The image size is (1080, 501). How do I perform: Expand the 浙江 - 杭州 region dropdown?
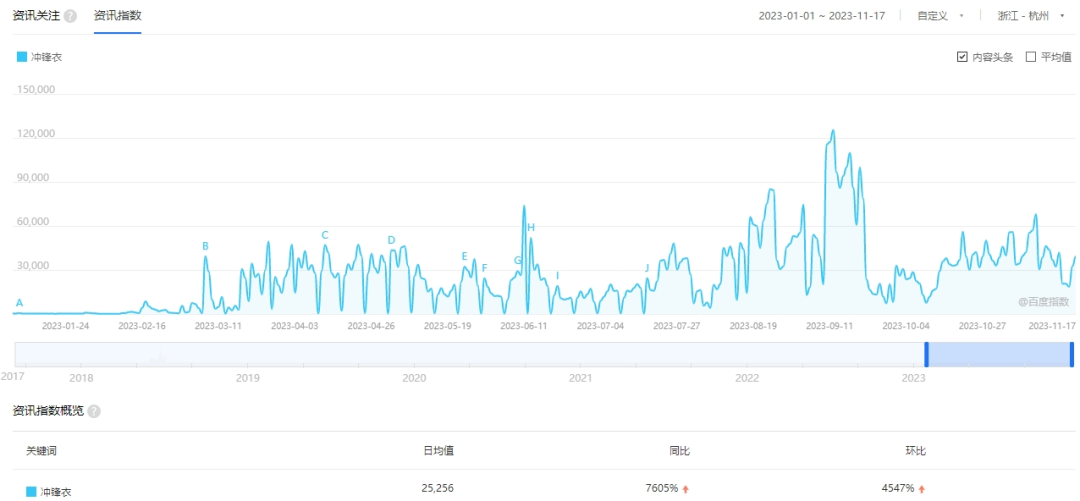point(1030,16)
